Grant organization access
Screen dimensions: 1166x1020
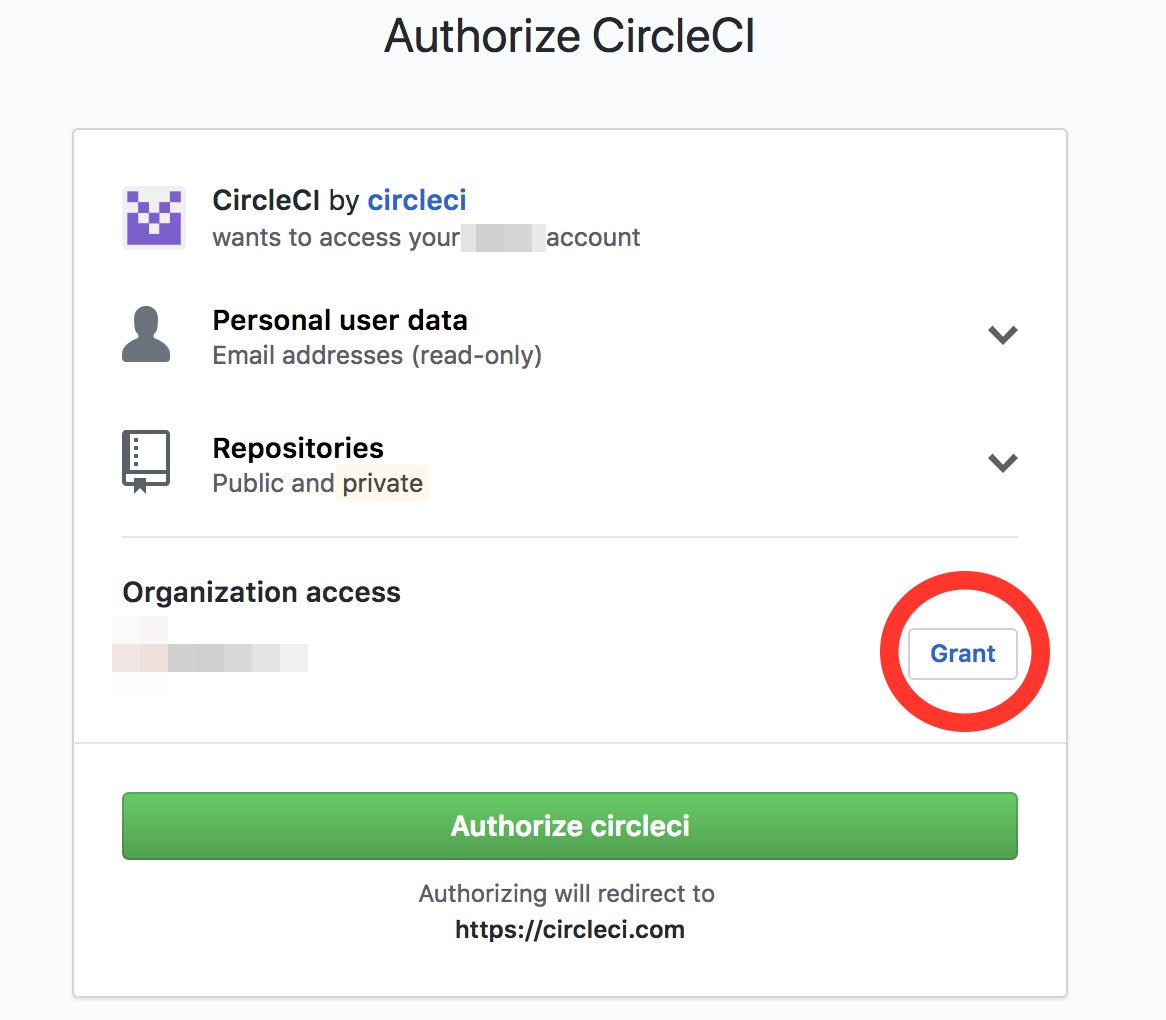coord(962,654)
